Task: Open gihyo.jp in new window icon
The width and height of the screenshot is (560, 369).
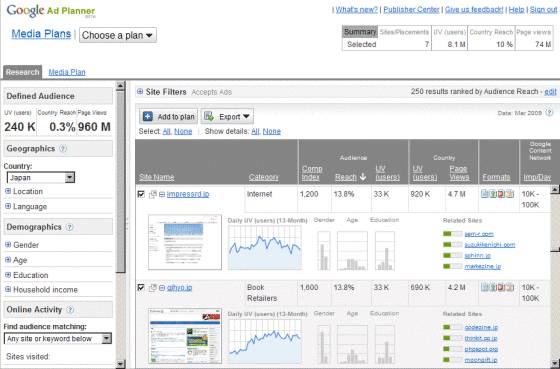Action: coord(153,288)
